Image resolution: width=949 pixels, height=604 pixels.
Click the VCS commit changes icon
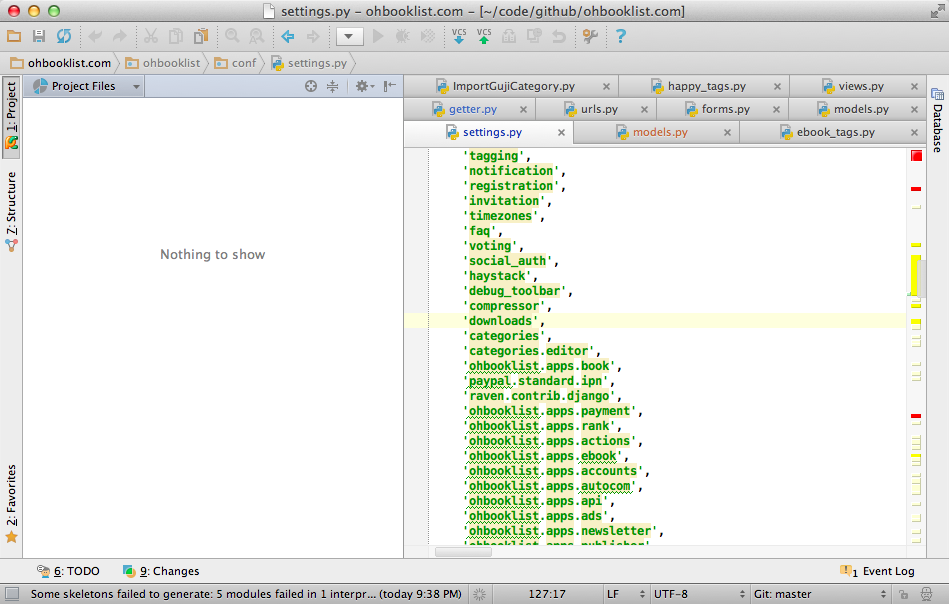pos(484,36)
